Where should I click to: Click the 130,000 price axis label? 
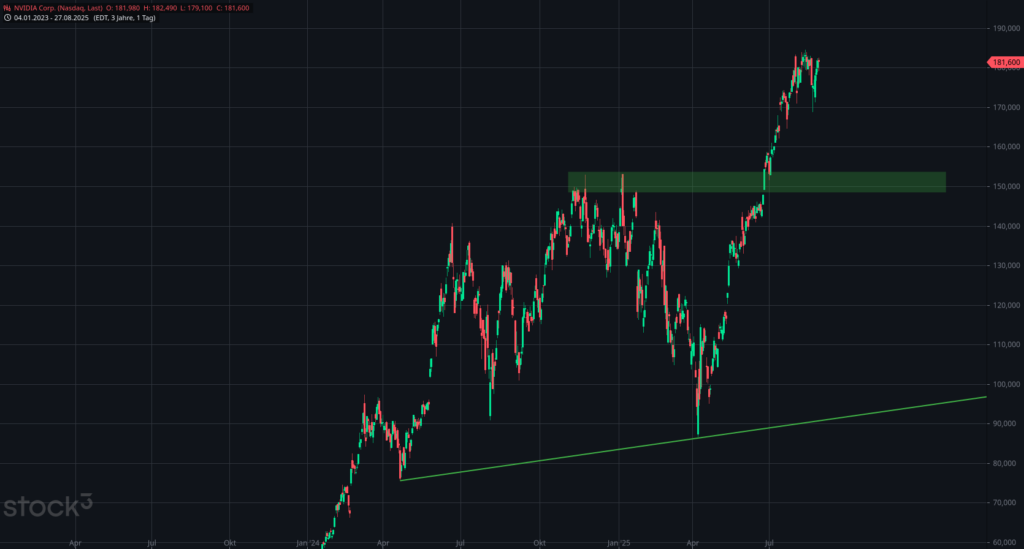(1006, 265)
